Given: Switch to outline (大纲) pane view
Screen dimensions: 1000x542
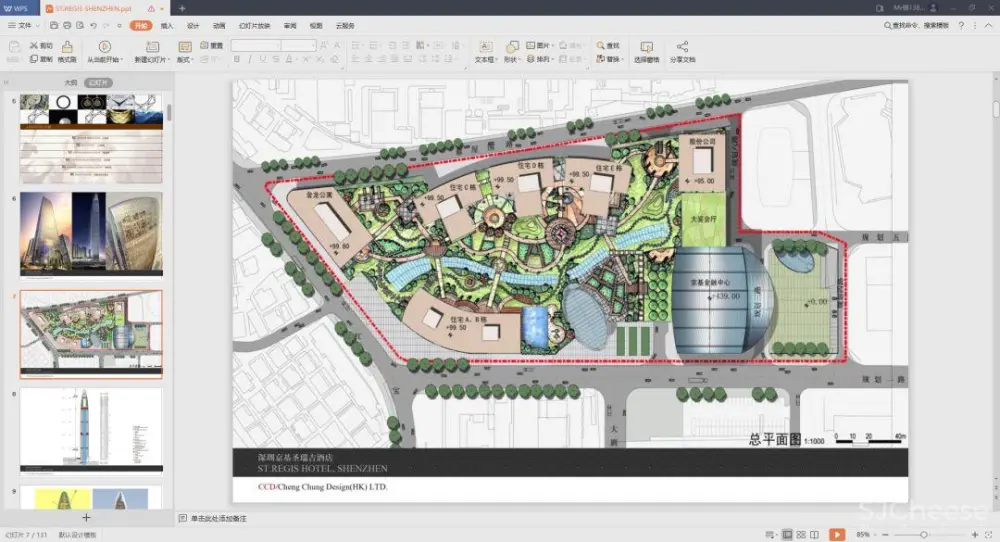Looking at the screenshot, I should [70, 83].
